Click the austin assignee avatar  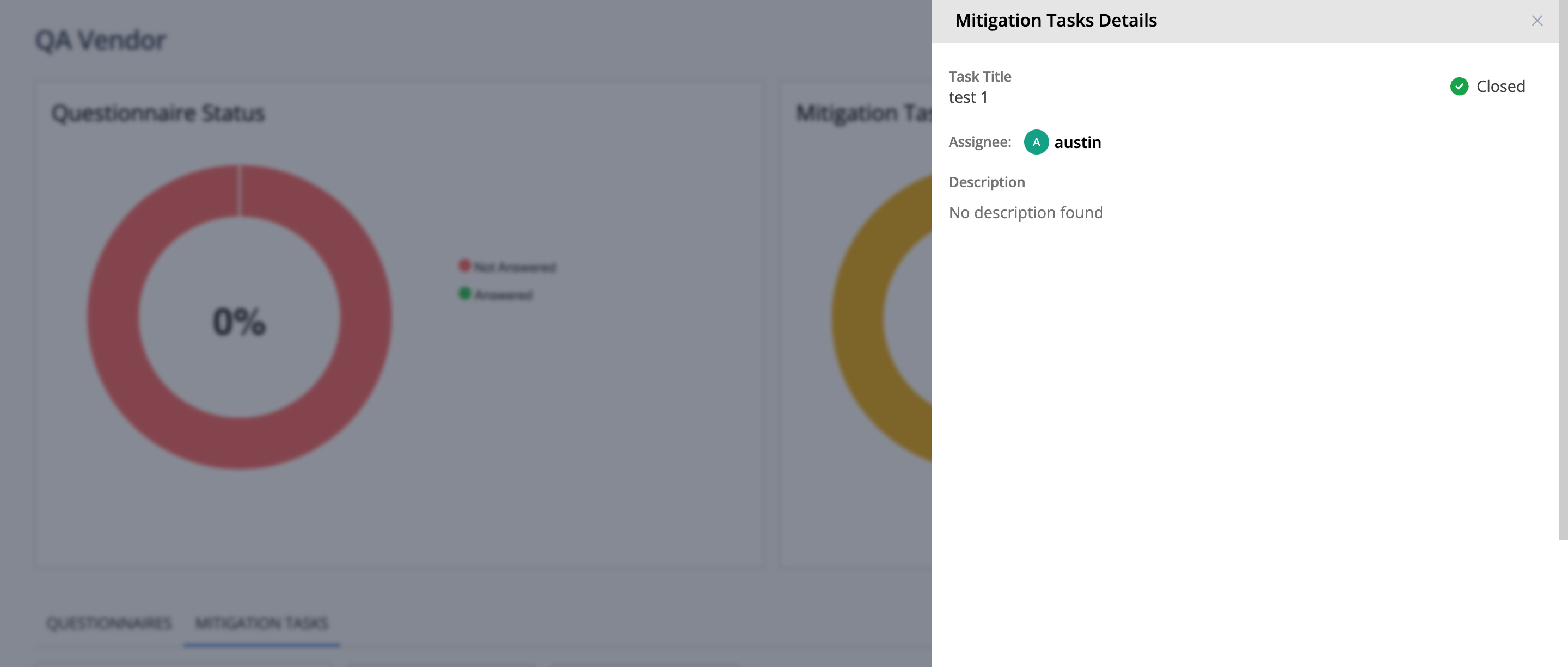[x=1036, y=143]
